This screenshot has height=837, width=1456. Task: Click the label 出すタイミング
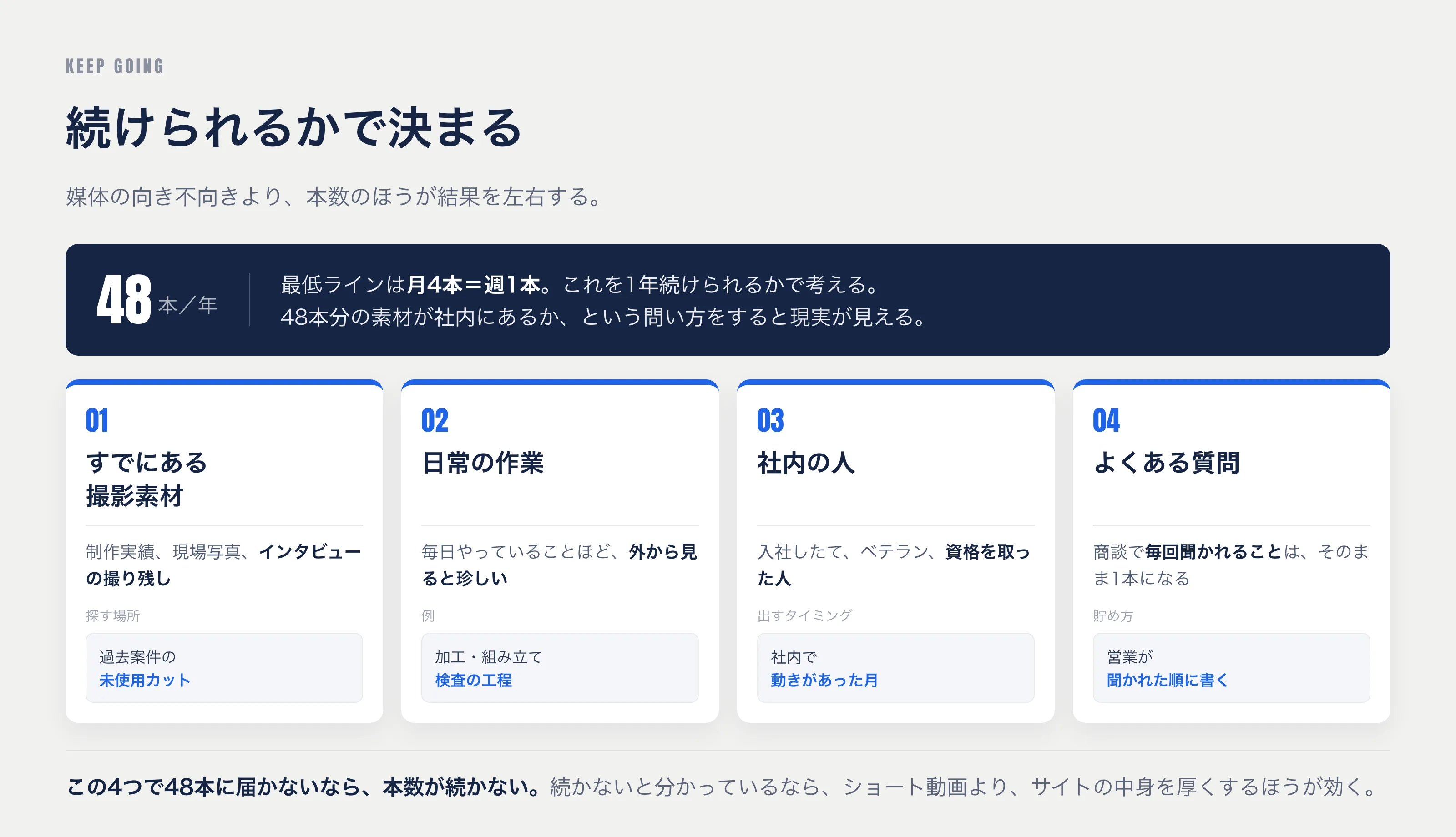point(805,615)
